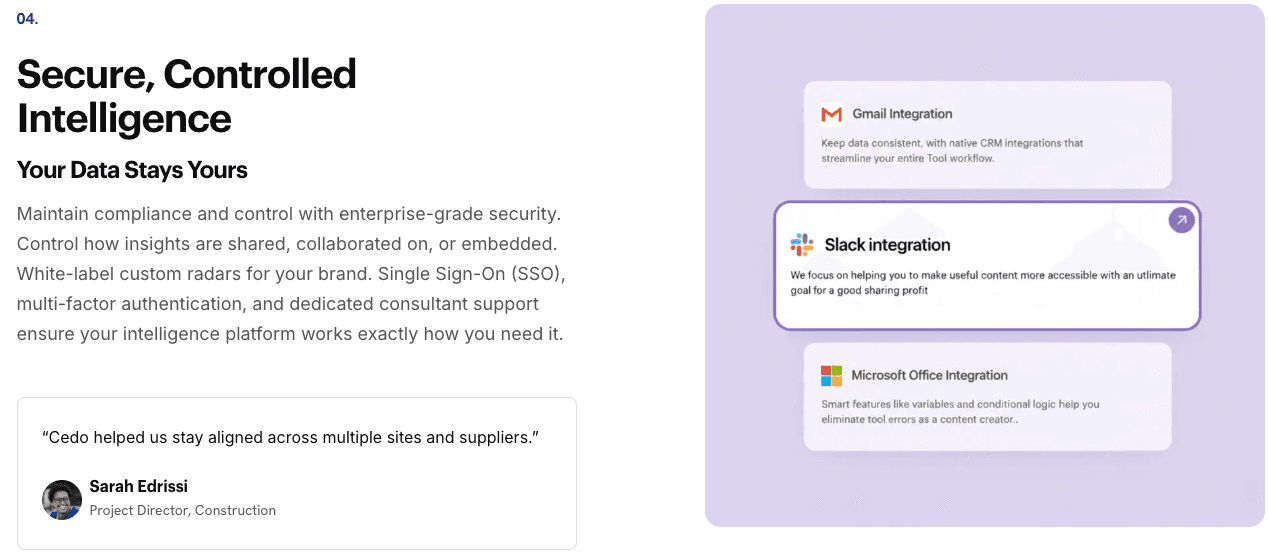Select the Slack integration heading

tap(887, 245)
